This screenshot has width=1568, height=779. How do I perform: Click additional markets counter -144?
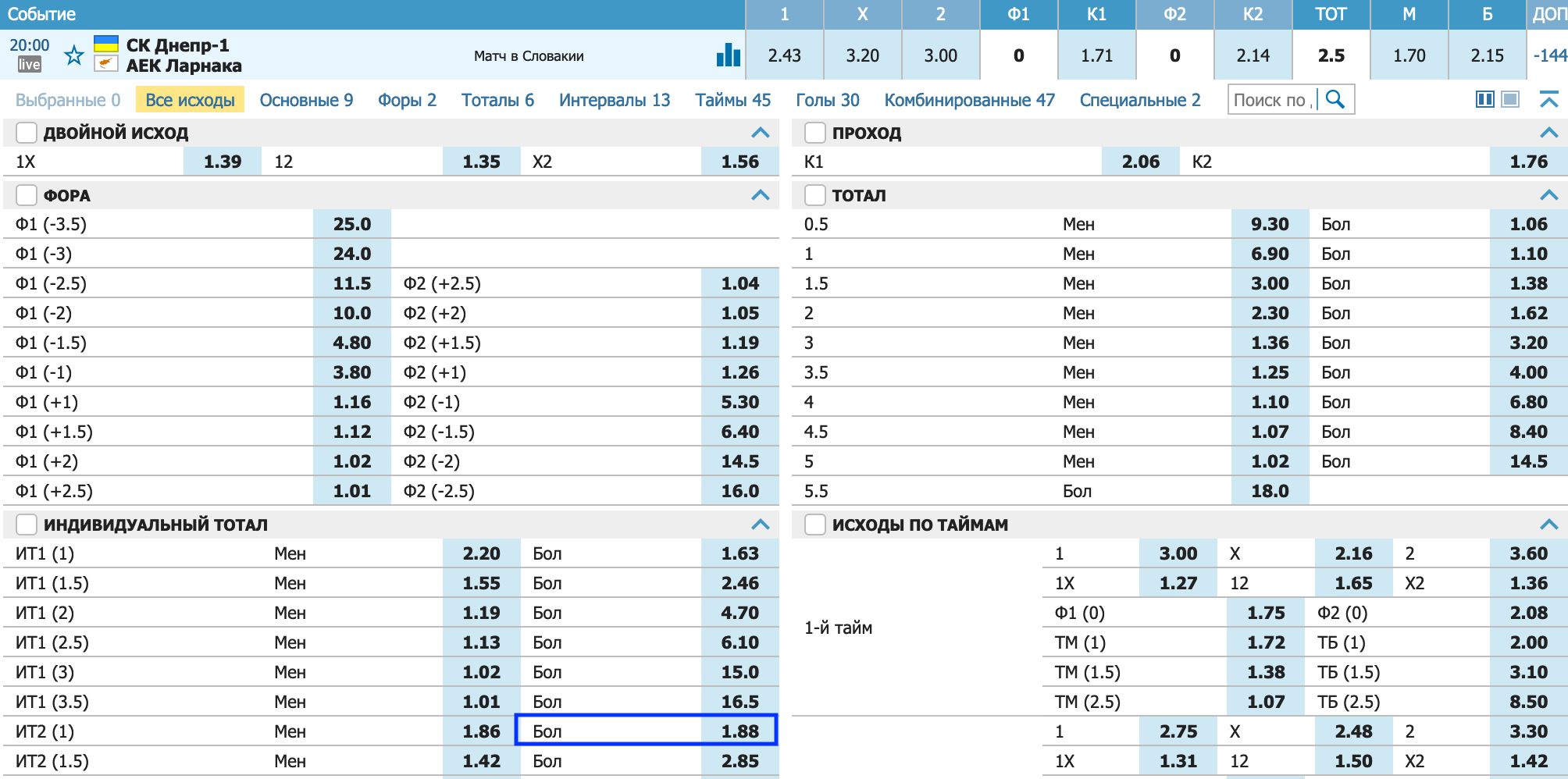click(x=1549, y=55)
